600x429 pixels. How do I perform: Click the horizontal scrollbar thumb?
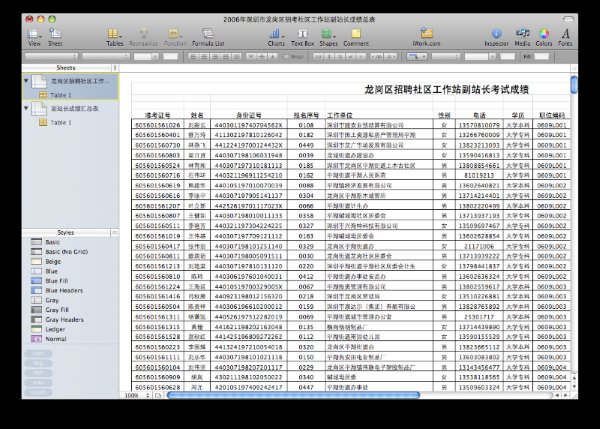click(293, 395)
